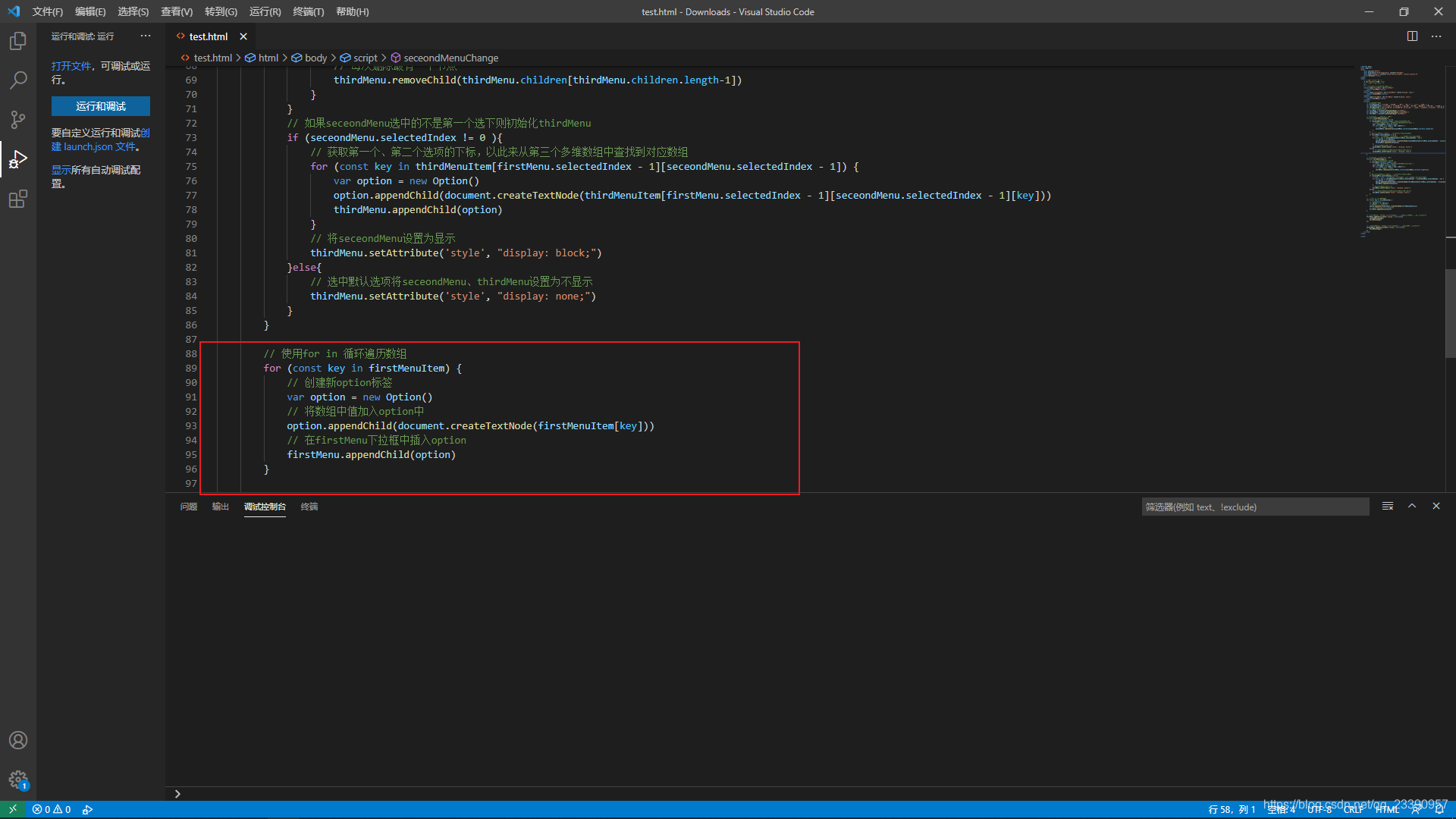Toggle terminal panel collapse arrow
This screenshot has width=1456, height=819.
tap(1412, 506)
